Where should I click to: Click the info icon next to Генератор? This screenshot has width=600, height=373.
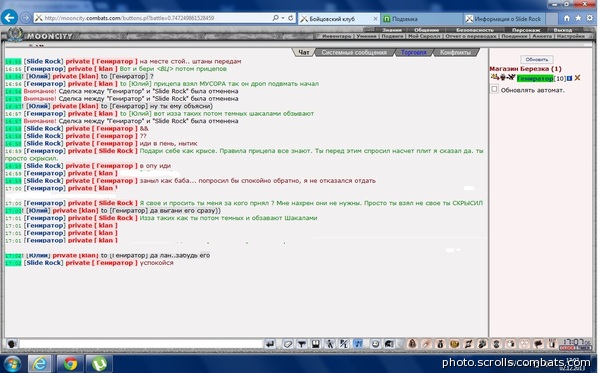point(569,78)
